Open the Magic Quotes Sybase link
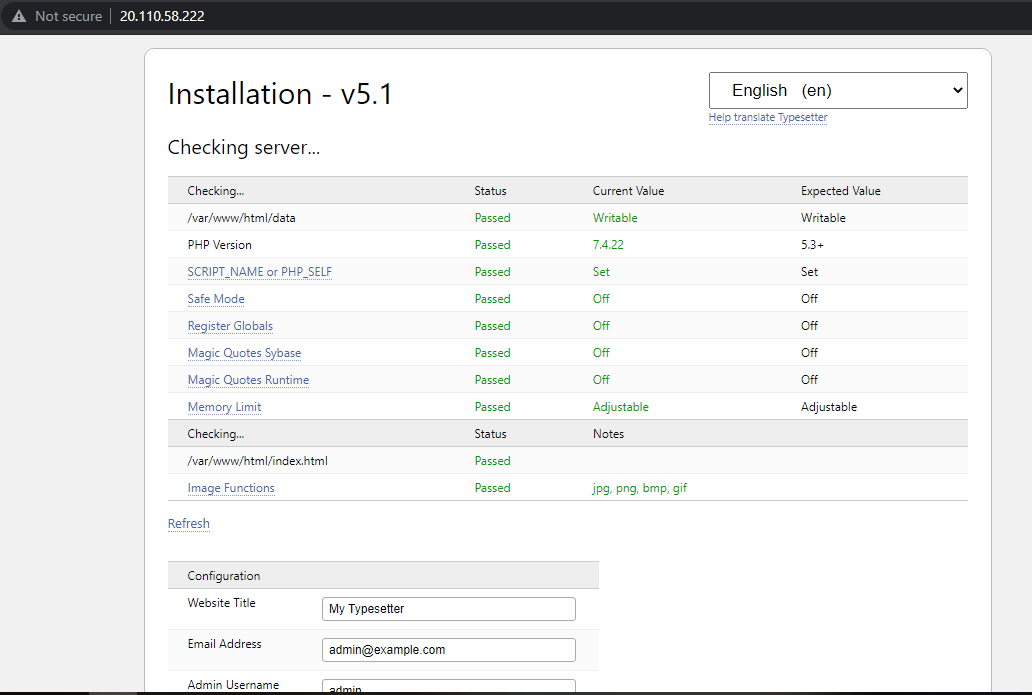 coord(244,353)
